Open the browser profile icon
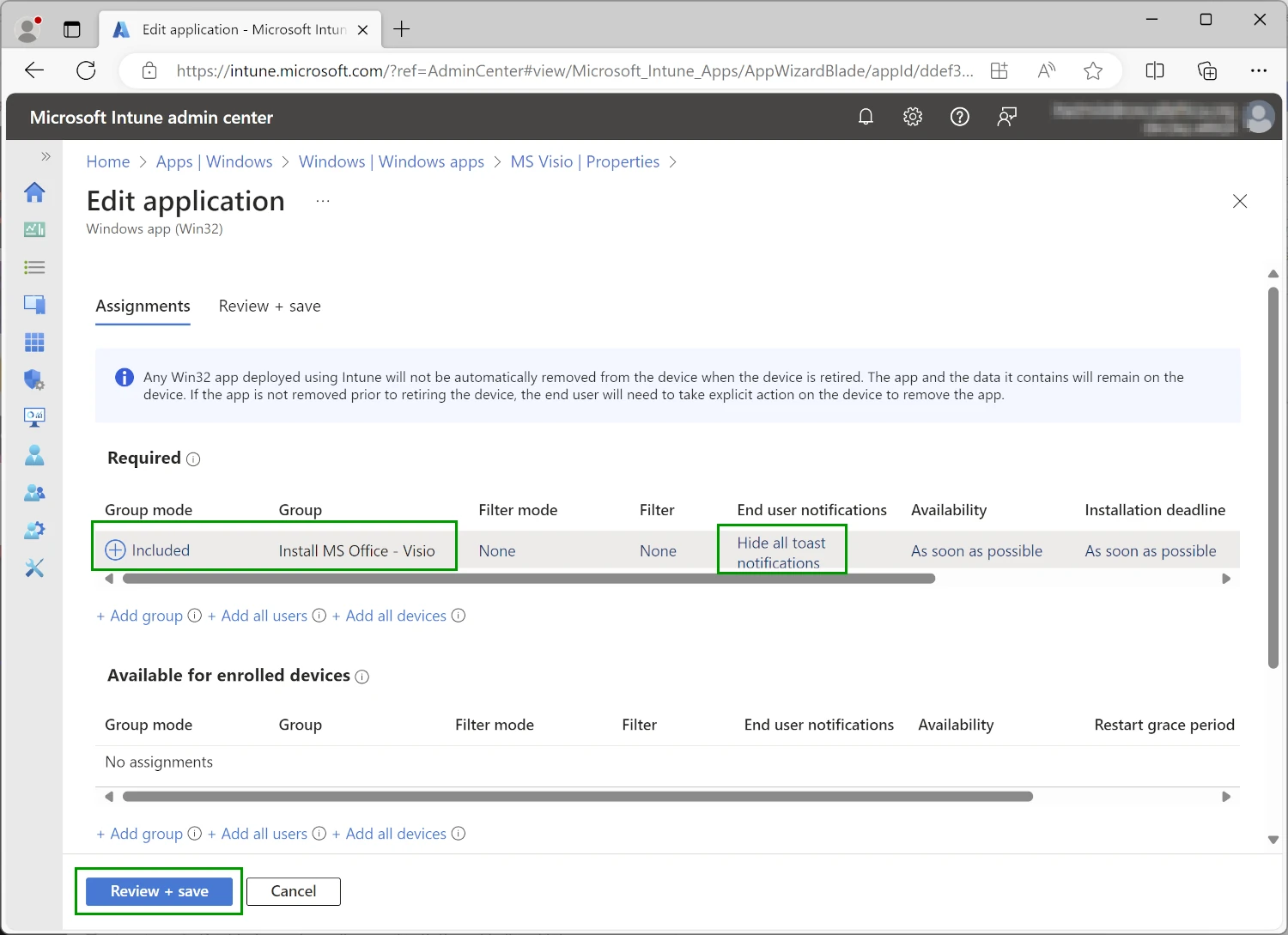Image resolution: width=1288 pixels, height=935 pixels. 28,29
